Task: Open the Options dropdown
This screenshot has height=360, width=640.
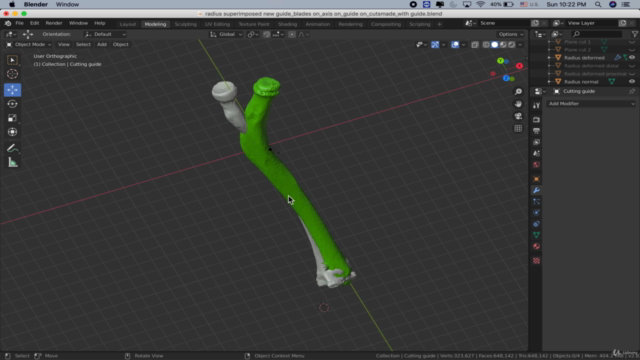Action: point(511,34)
